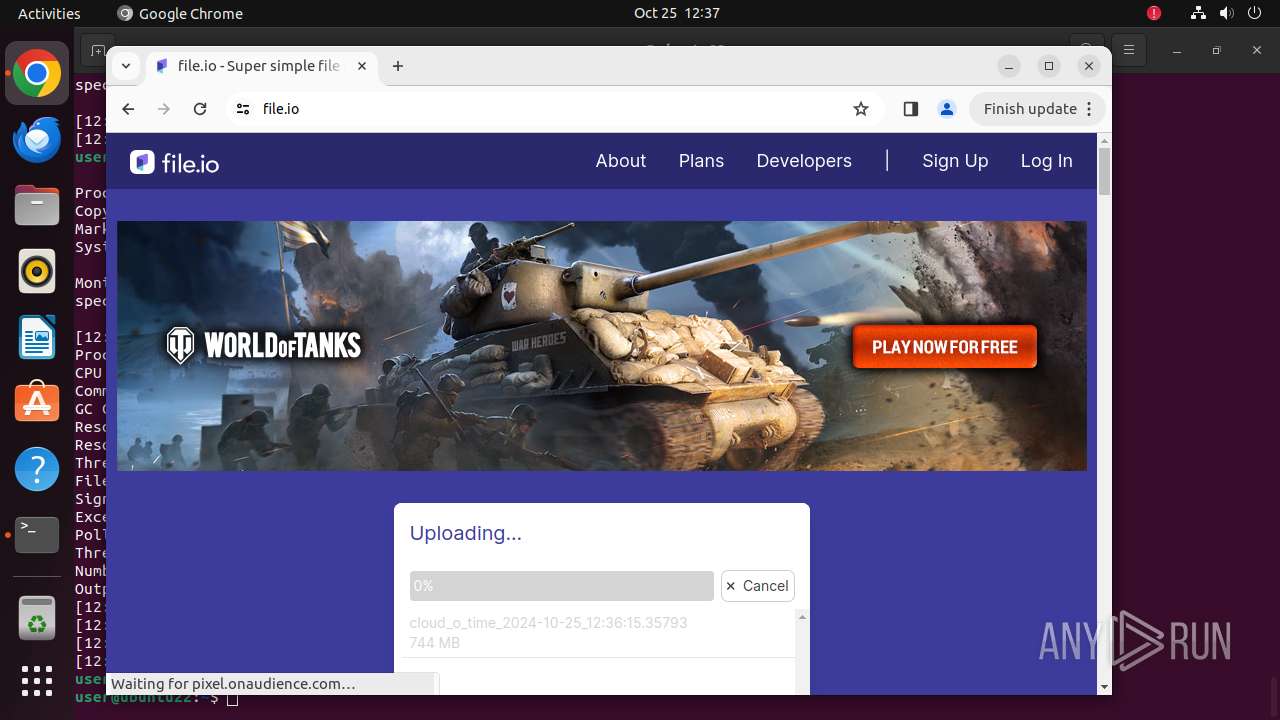
Task: Click the 744 MB file size text
Action: coord(435,643)
